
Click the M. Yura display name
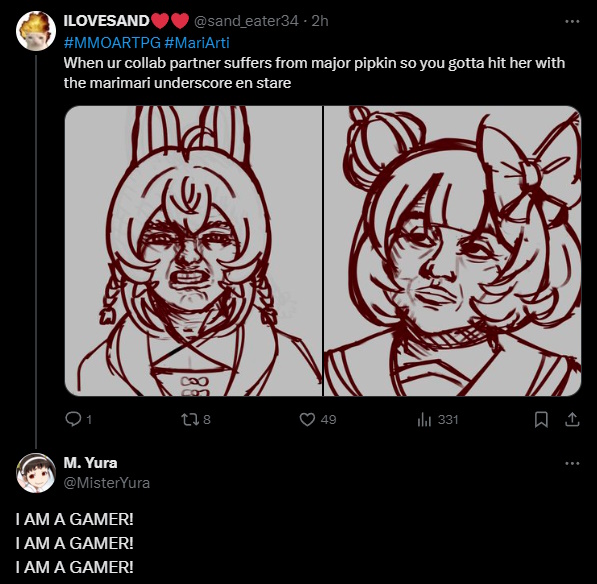click(91, 463)
